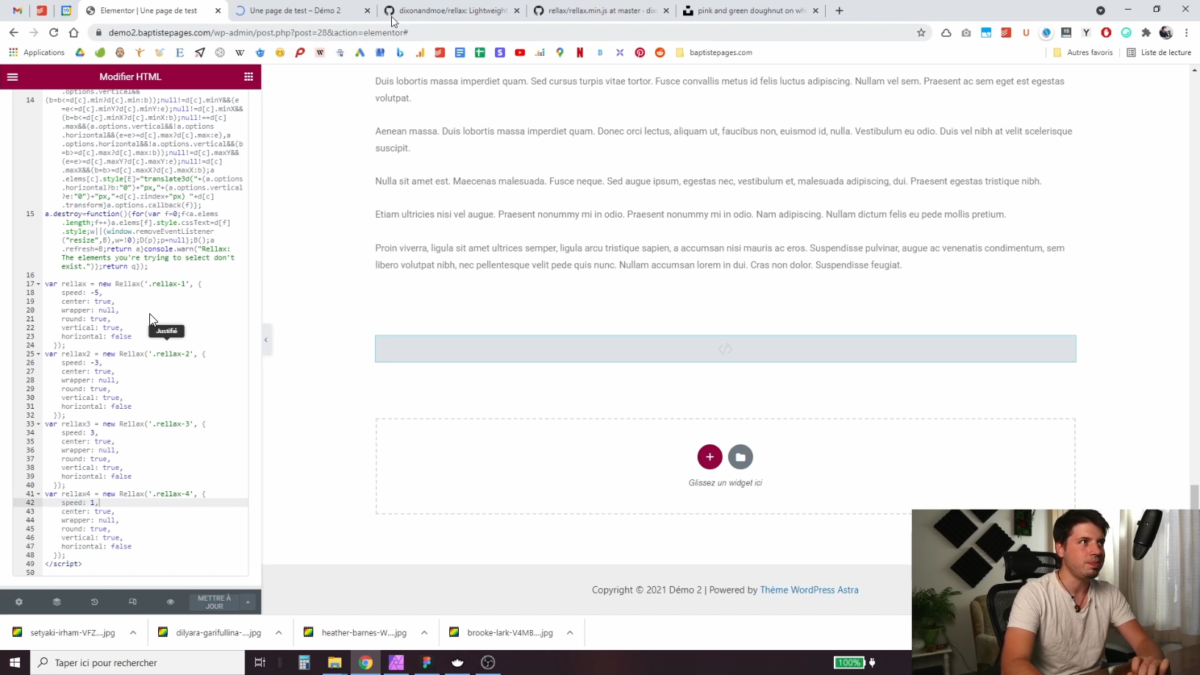Reload the current page
1200x675 pixels.
click(x=54, y=32)
